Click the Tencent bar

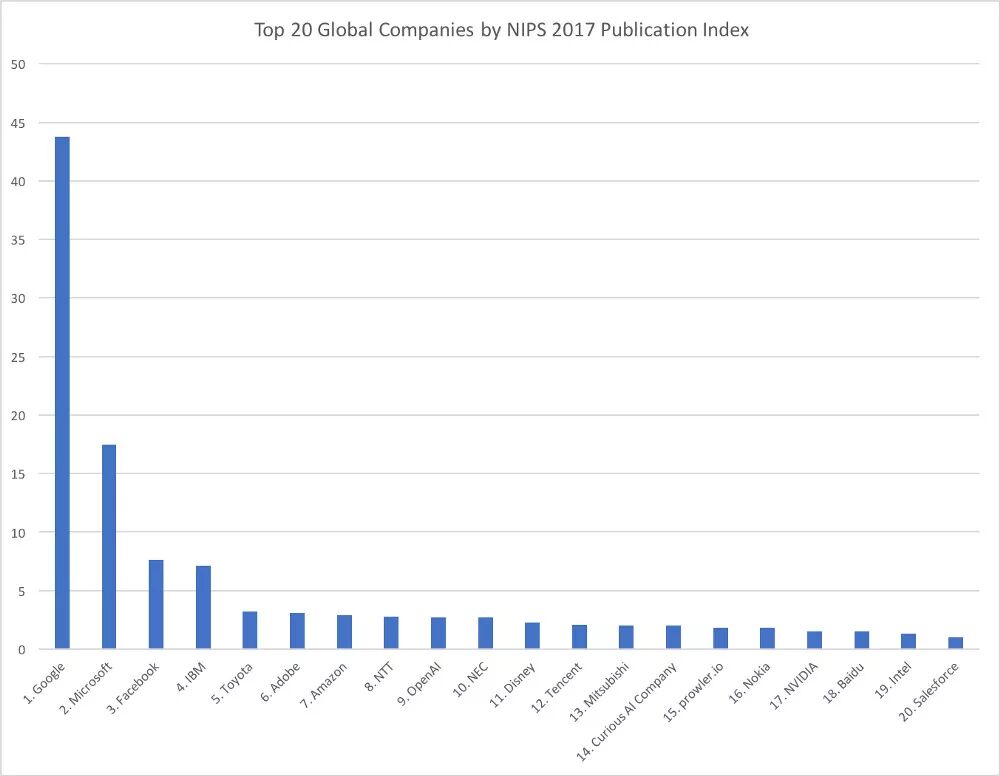(579, 637)
